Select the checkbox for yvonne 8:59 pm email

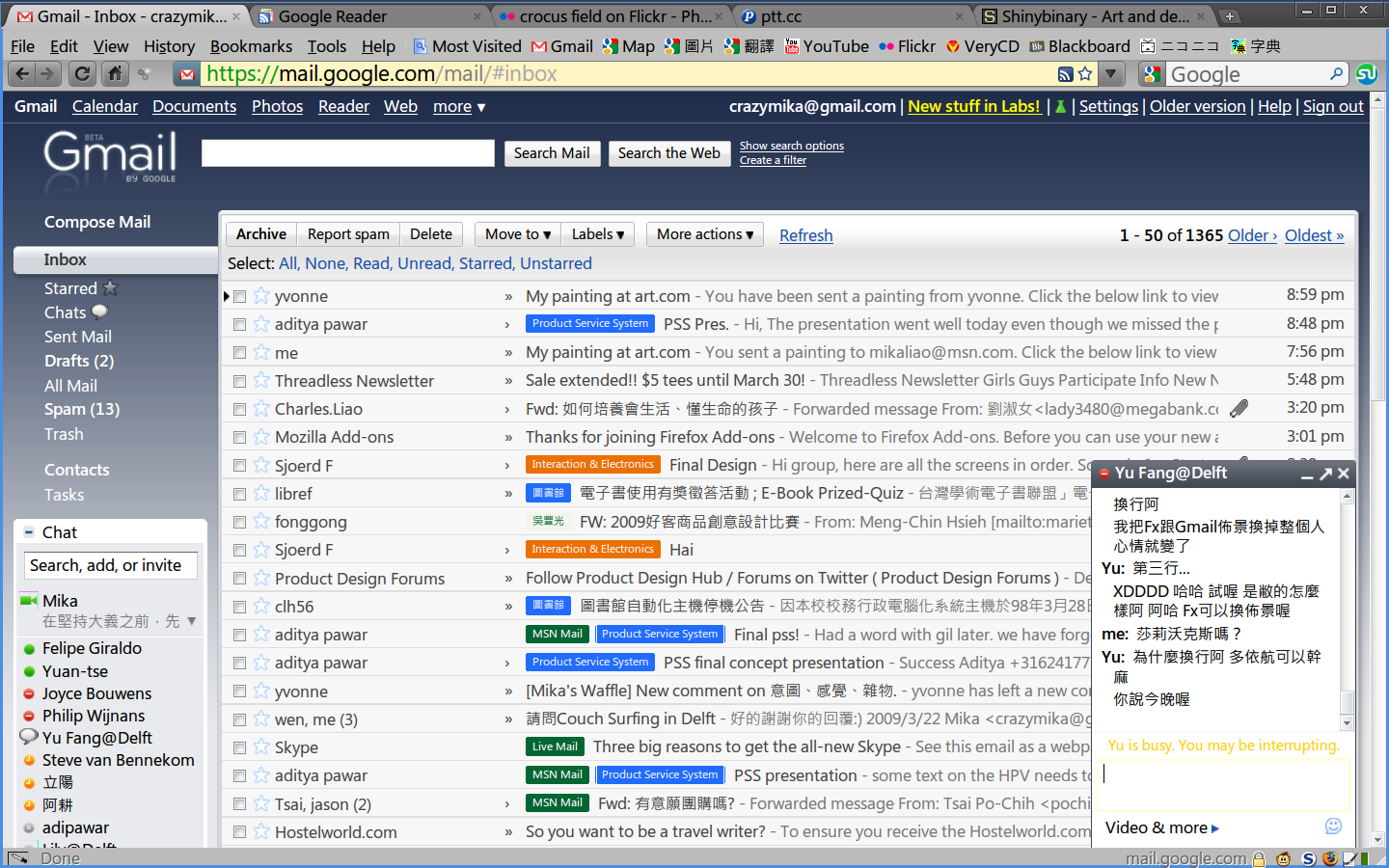pyautogui.click(x=240, y=297)
